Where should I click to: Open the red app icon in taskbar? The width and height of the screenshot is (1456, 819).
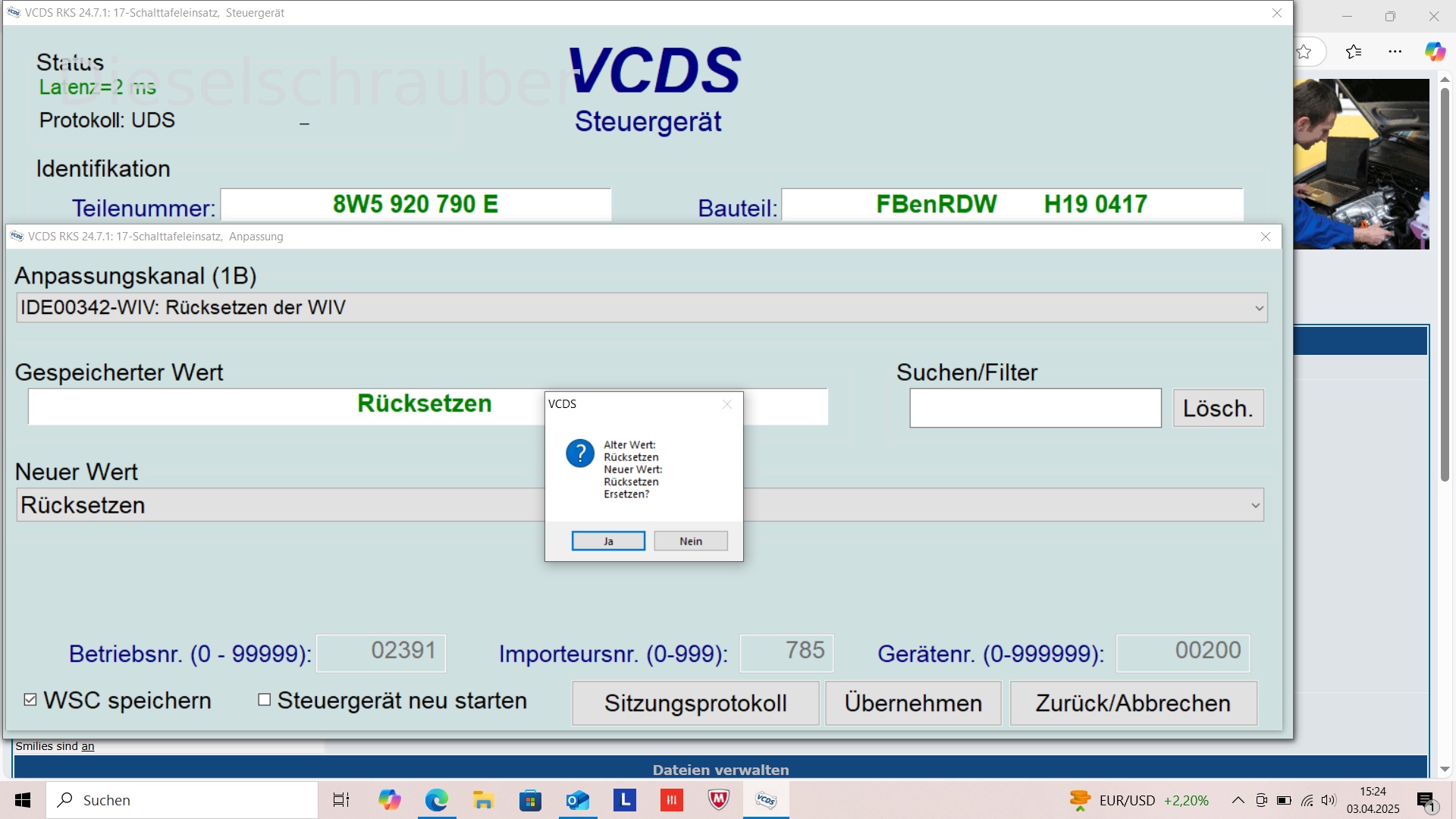coord(672,800)
